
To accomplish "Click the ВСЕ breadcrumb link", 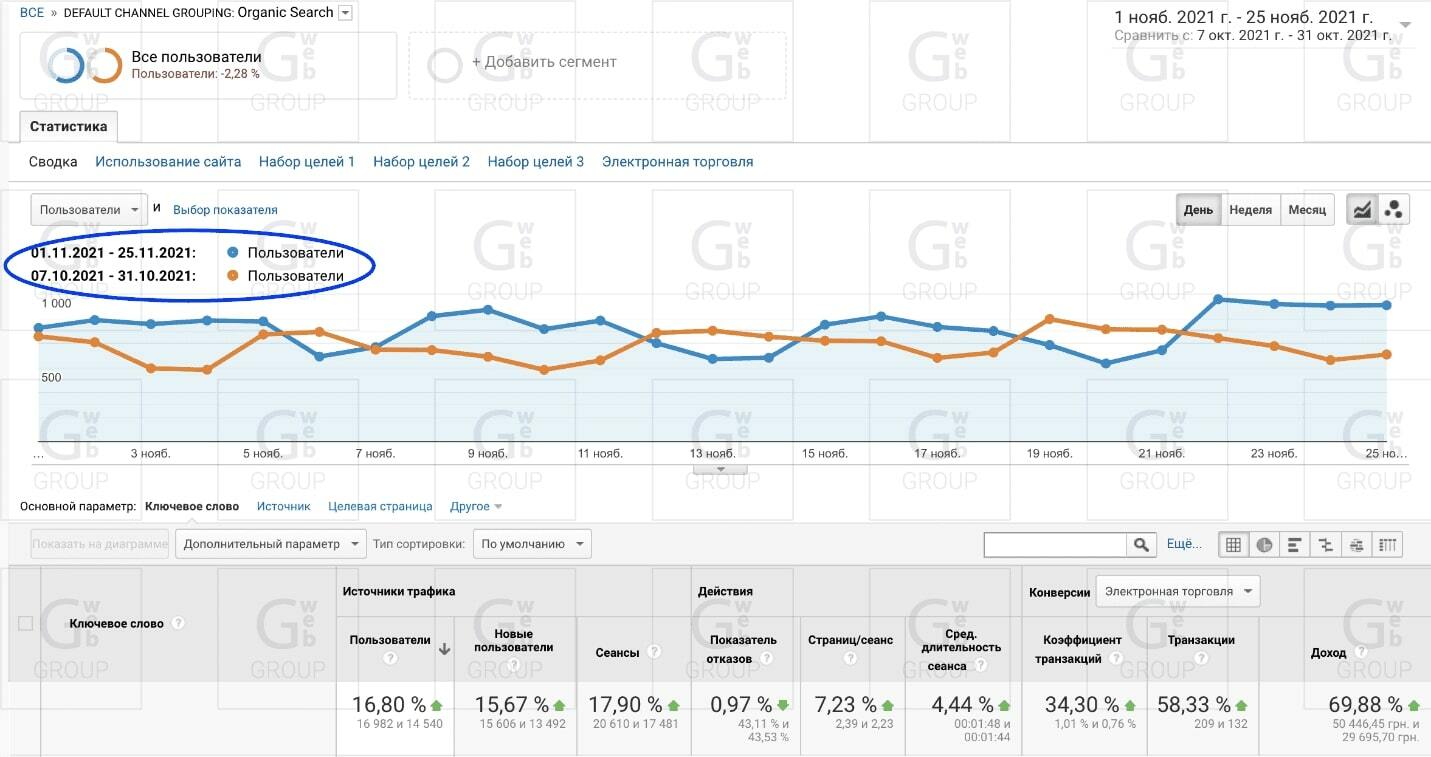I will tap(32, 13).
